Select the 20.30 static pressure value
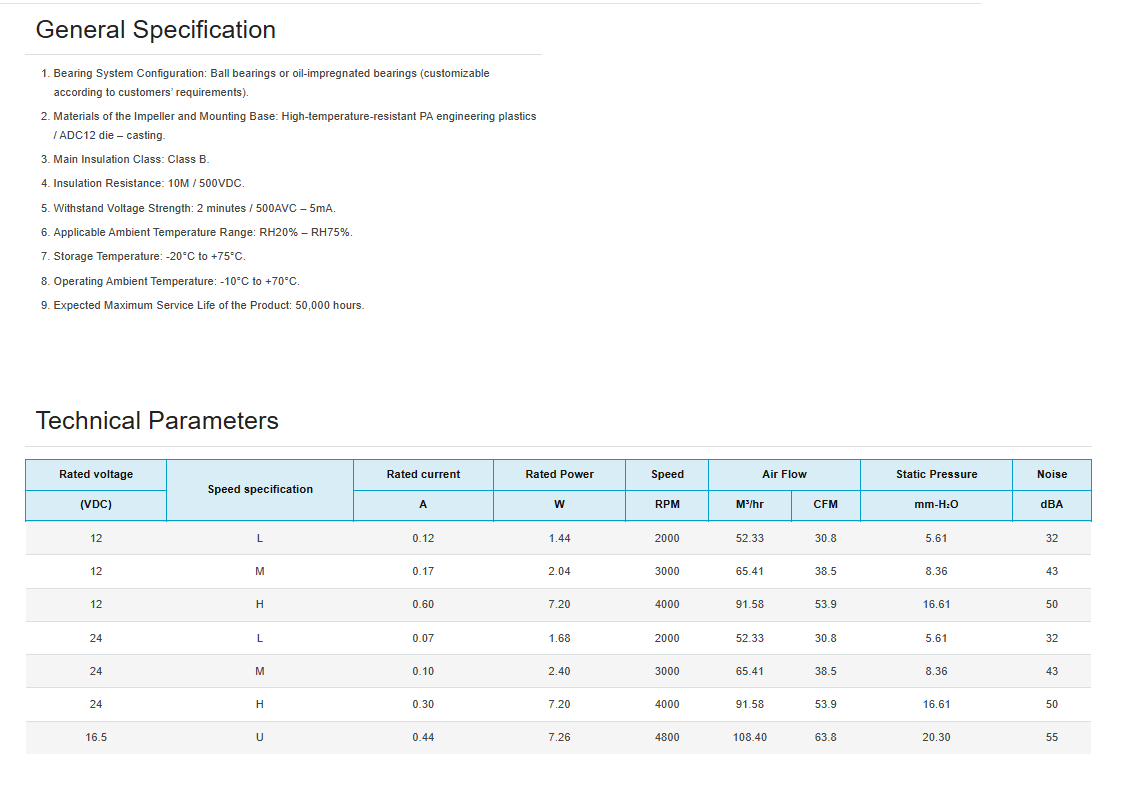 [936, 738]
